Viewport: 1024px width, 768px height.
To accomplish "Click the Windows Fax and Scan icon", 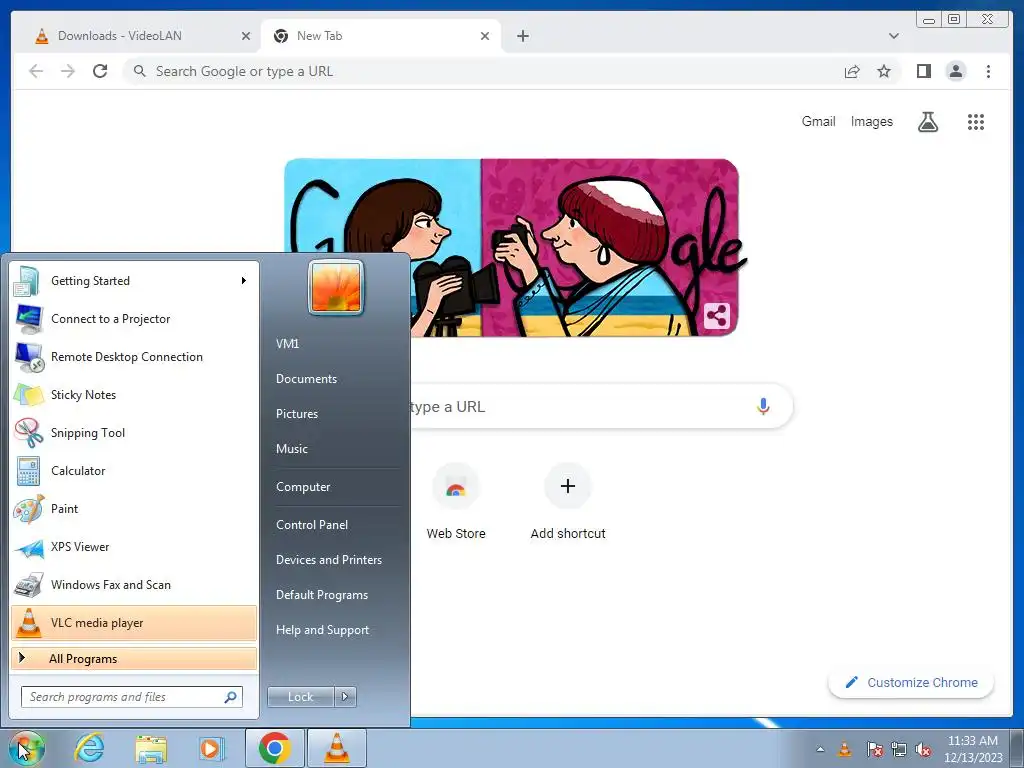I will coord(29,585).
